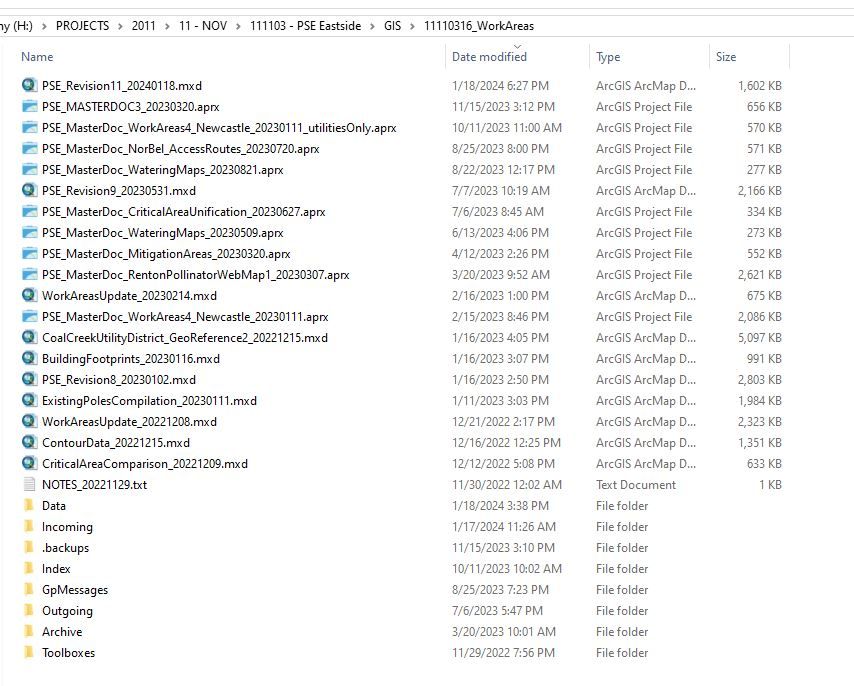Select the GpMessages folder icon
Screen dimensions: 854x686
click(29, 589)
